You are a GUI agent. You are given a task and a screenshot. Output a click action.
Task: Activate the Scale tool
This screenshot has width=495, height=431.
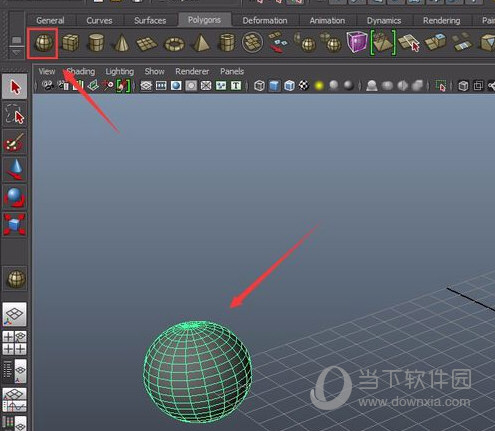click(14, 224)
